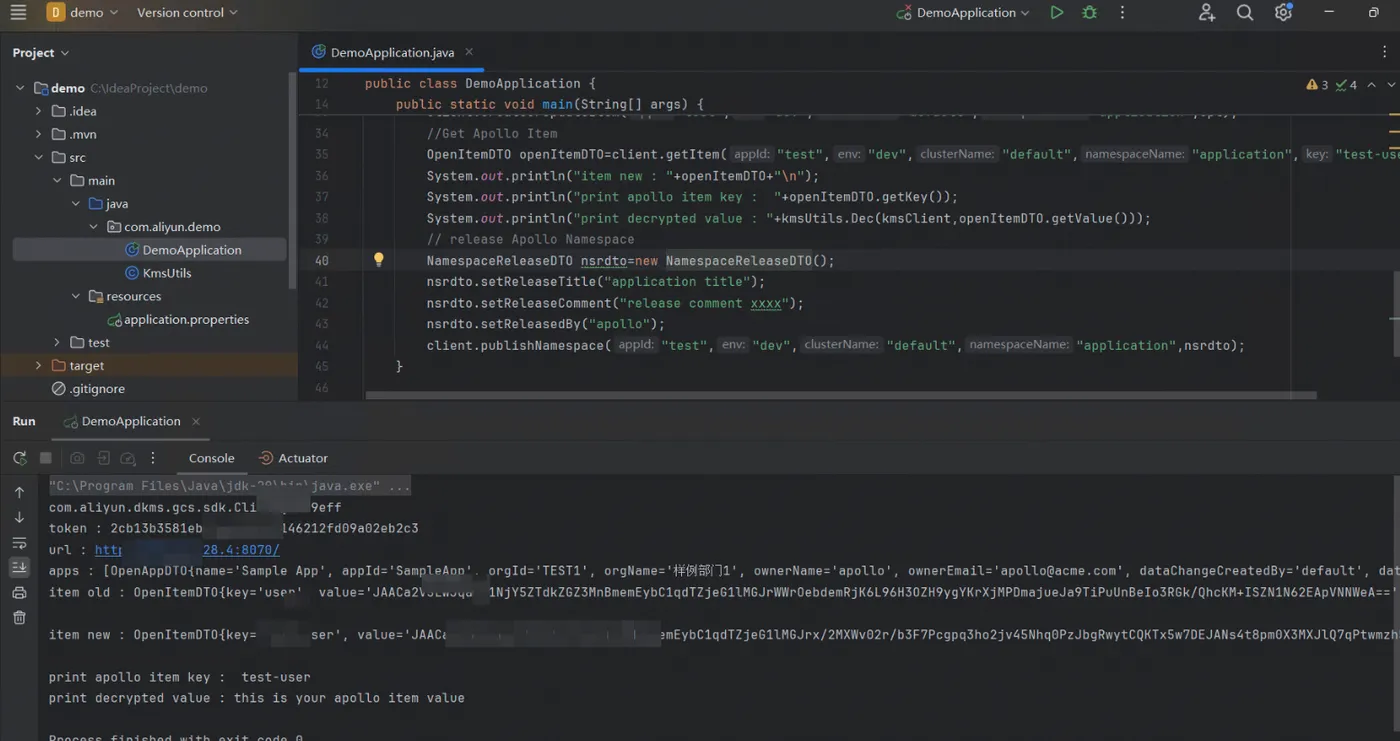Toggle soft-wrap in console
Viewport: 1400px width, 741px height.
pyautogui.click(x=19, y=543)
